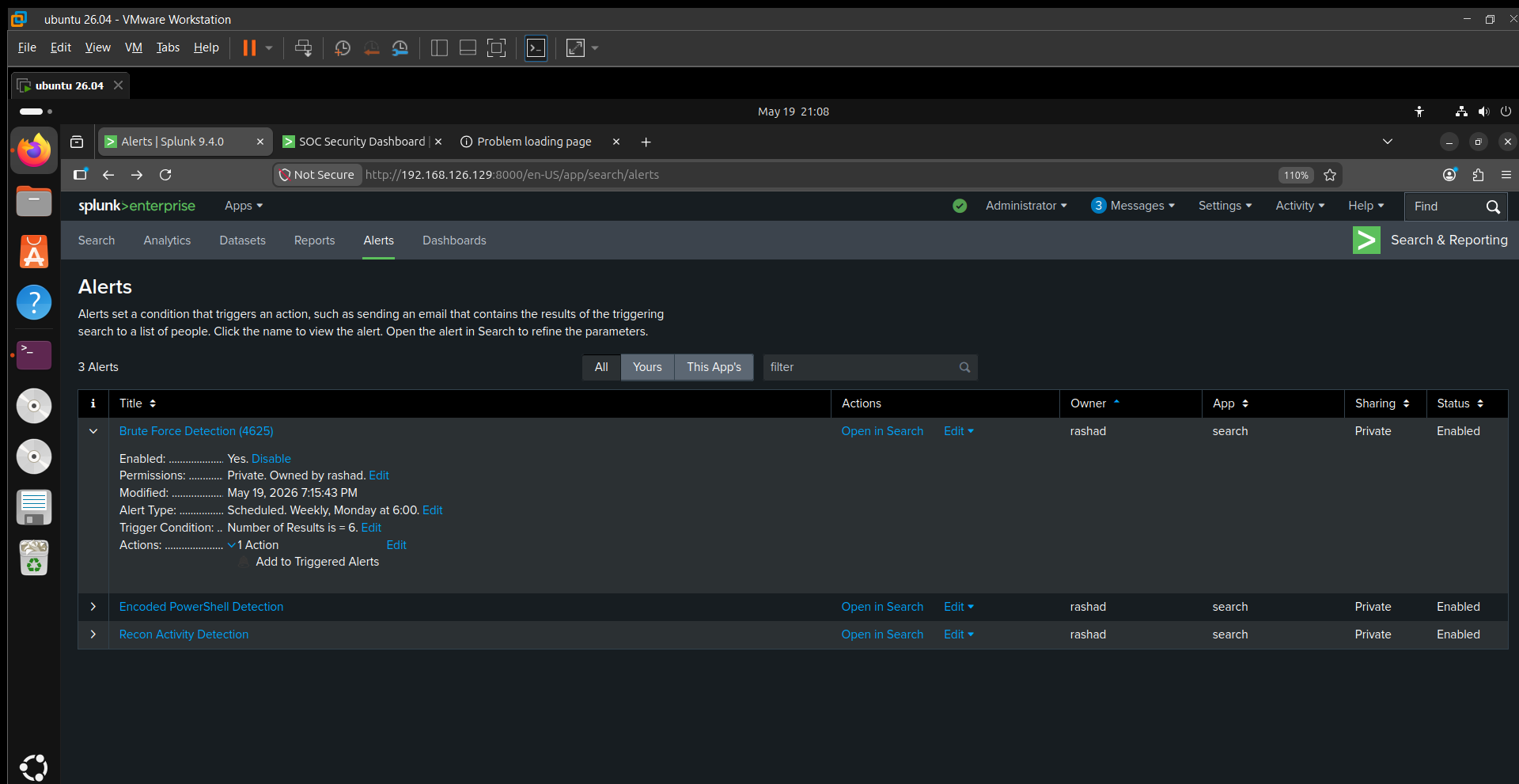Open the Apps dropdown
1519x784 pixels.
coord(244,206)
